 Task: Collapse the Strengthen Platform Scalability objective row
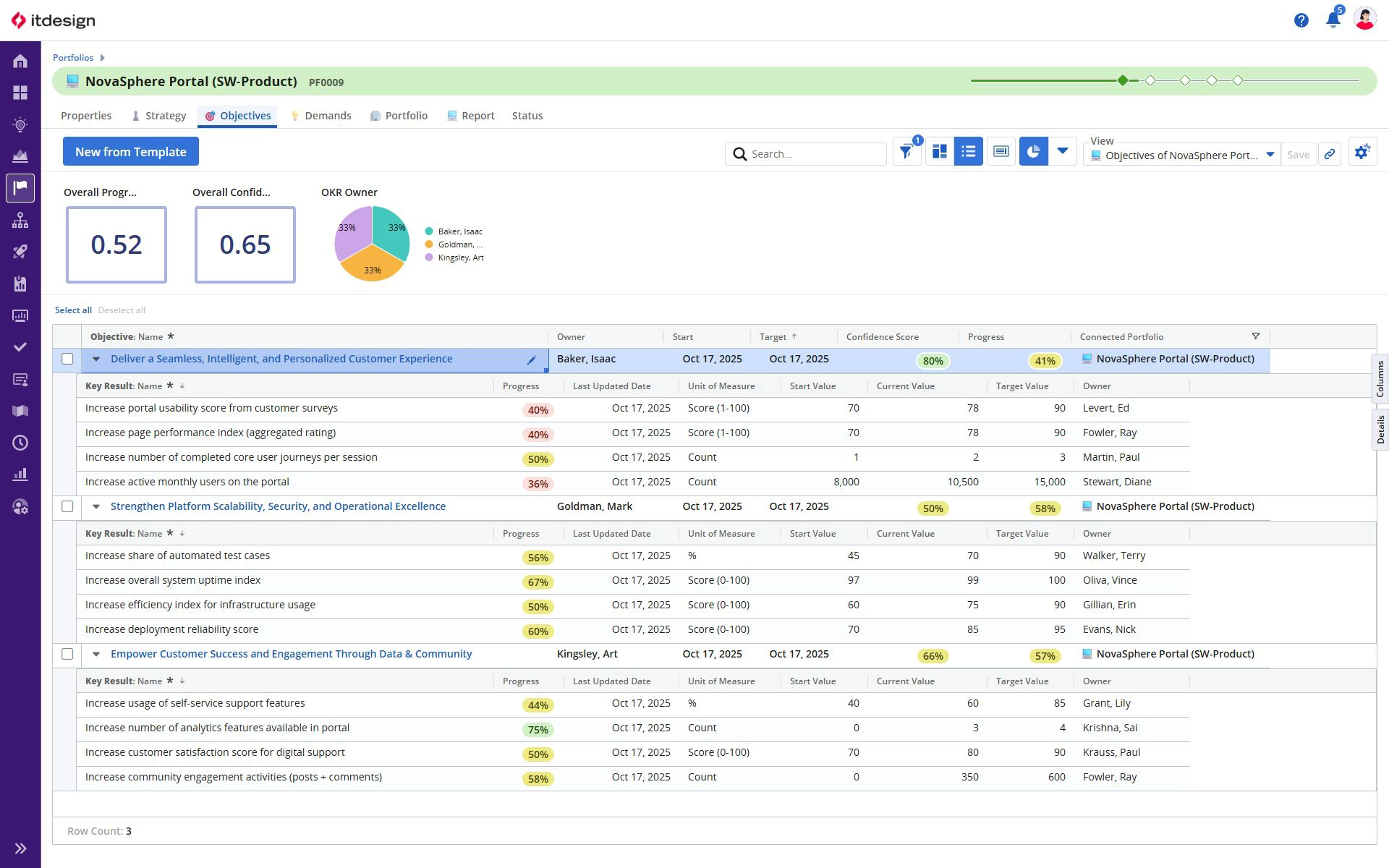coord(96,506)
